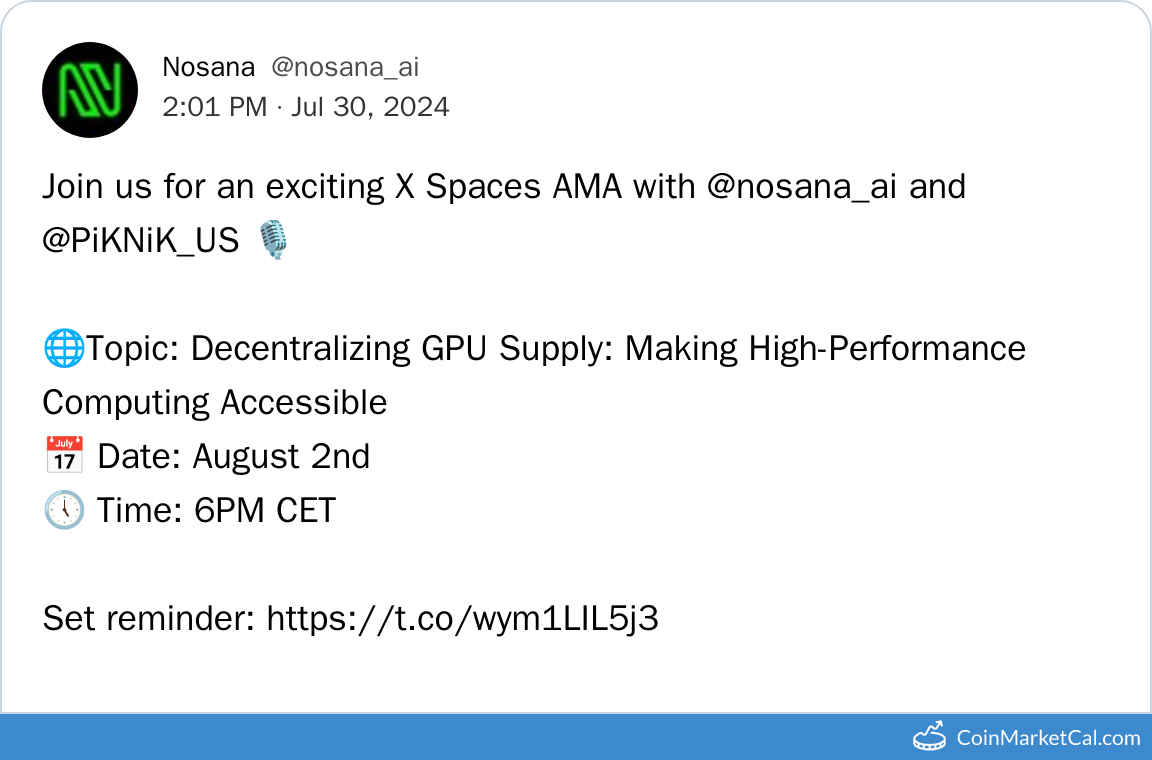
Task: Open the t.co/wym1LIL5j3 reminder link
Action: [462, 619]
